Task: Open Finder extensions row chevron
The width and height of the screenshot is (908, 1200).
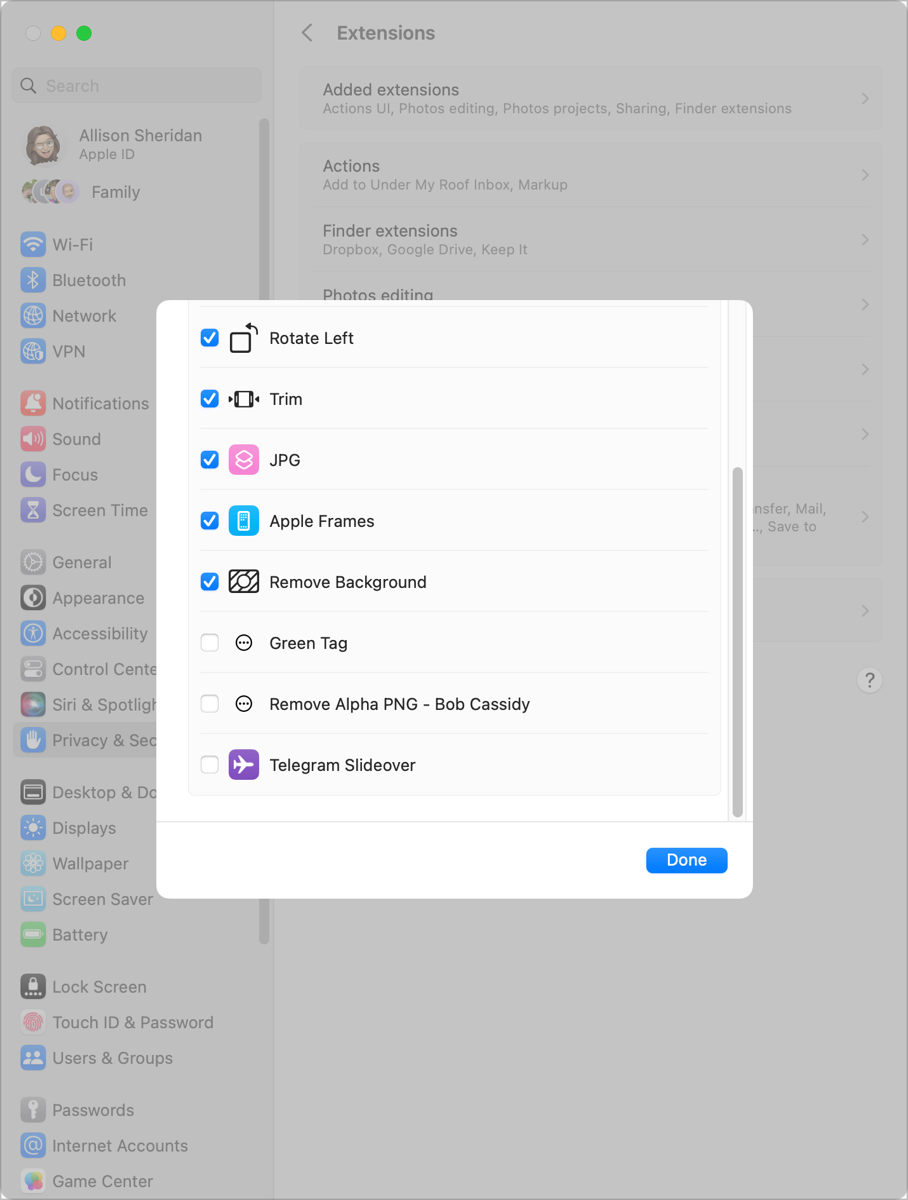Action: 865,240
